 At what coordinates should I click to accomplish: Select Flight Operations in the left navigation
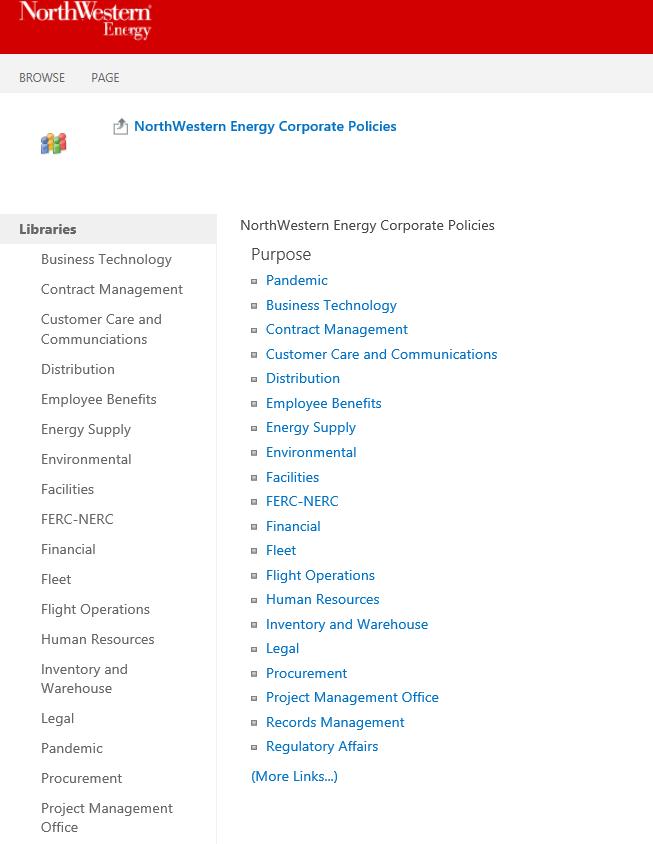coord(95,609)
